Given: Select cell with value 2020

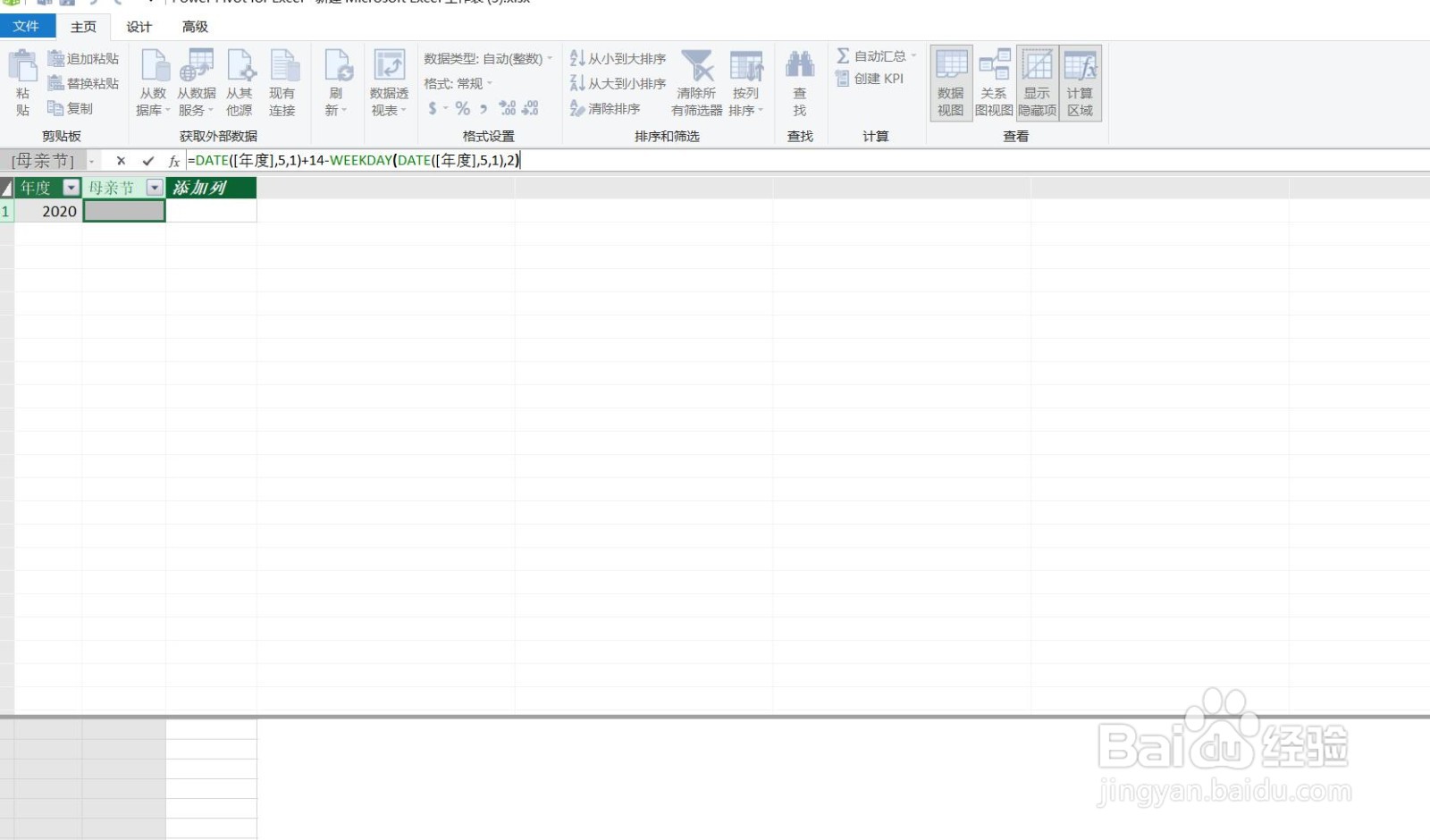Looking at the screenshot, I should pos(48,211).
